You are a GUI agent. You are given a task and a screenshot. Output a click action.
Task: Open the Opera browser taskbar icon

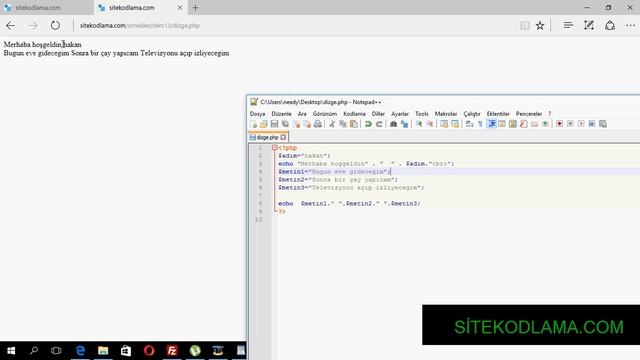pyautogui.click(x=149, y=351)
